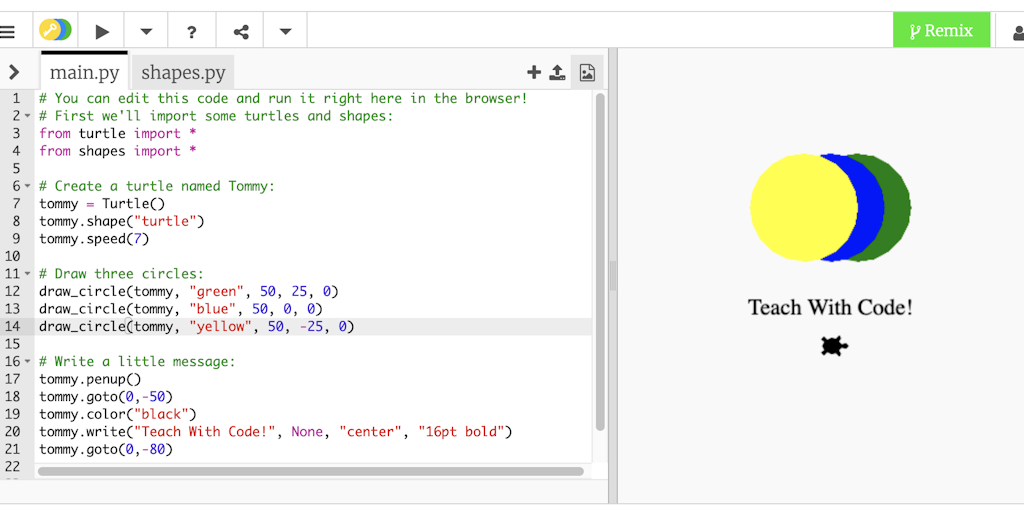This screenshot has height=512, width=1024.
Task: Click tommy.goto(0,-80) line
Action: [106, 449]
